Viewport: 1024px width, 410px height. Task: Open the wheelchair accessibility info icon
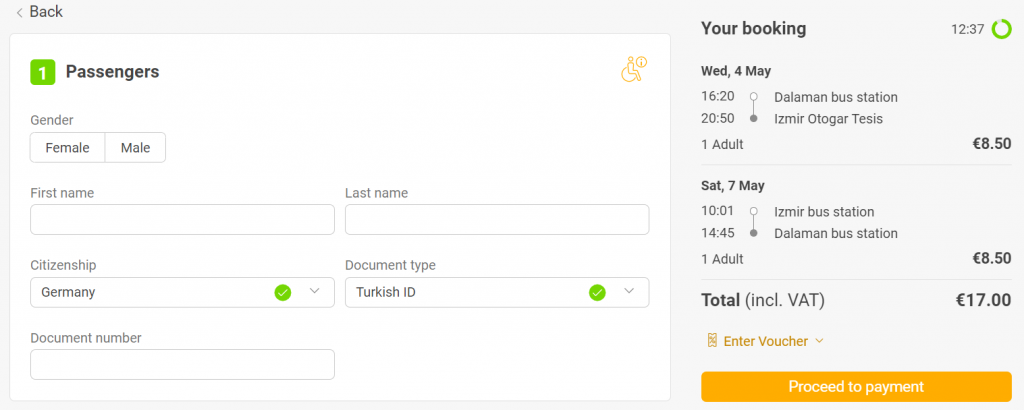(x=633, y=69)
